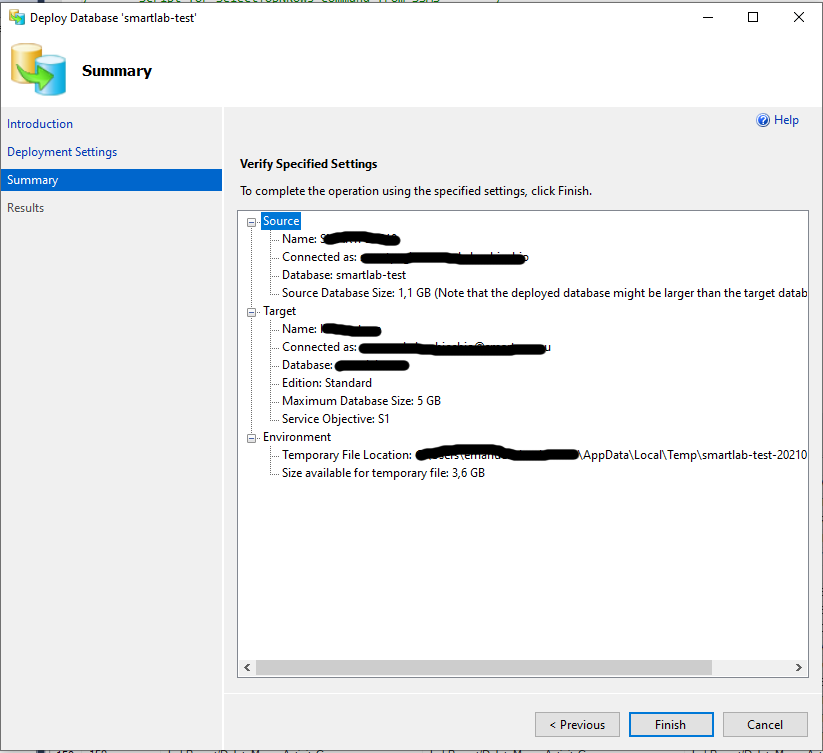
Task: Collapse the Environment tree node
Action: click(252, 437)
